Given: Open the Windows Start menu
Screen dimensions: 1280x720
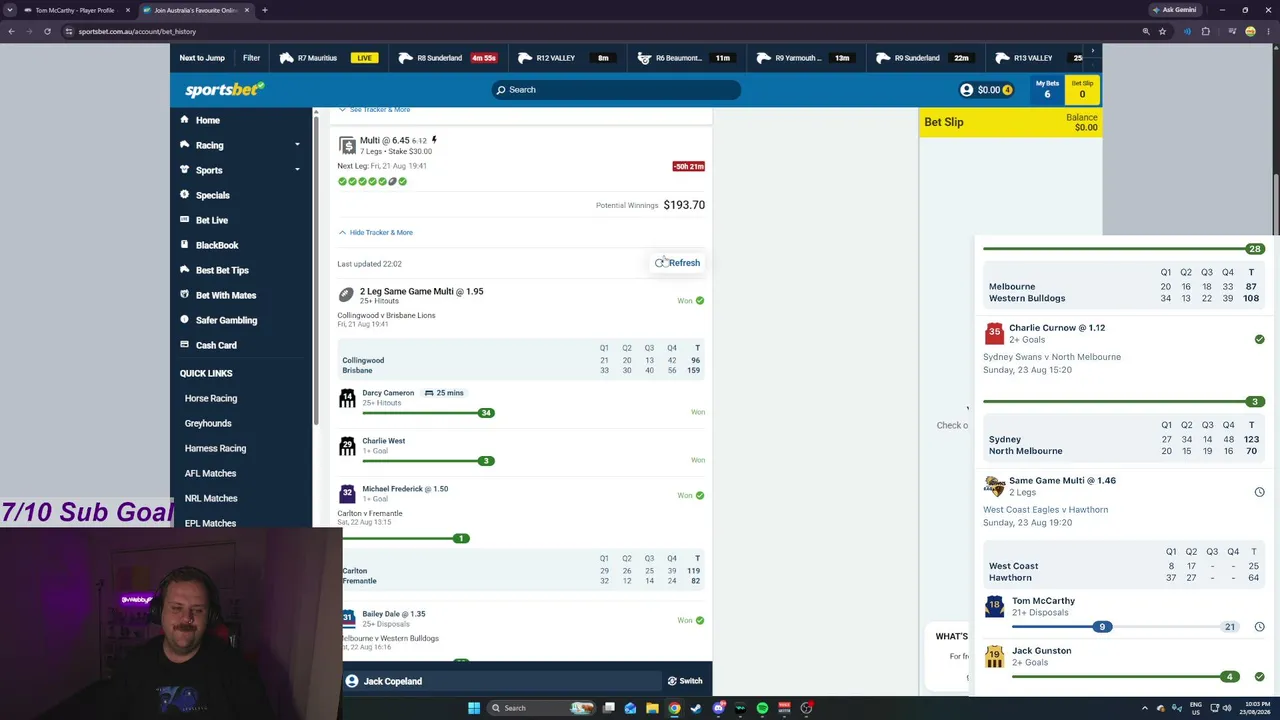Looking at the screenshot, I should [474, 708].
